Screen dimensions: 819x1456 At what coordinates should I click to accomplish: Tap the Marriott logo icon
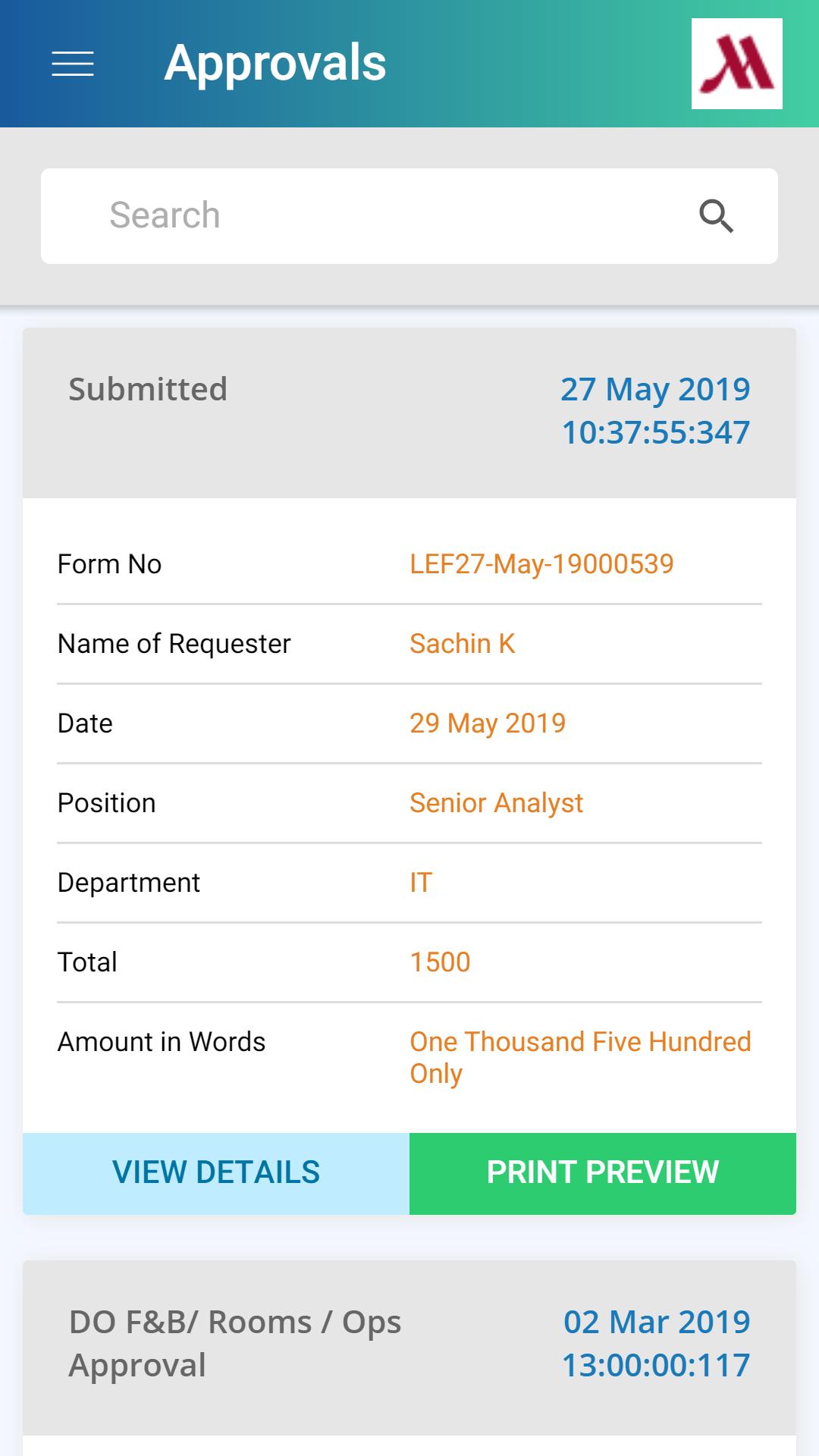click(x=736, y=64)
